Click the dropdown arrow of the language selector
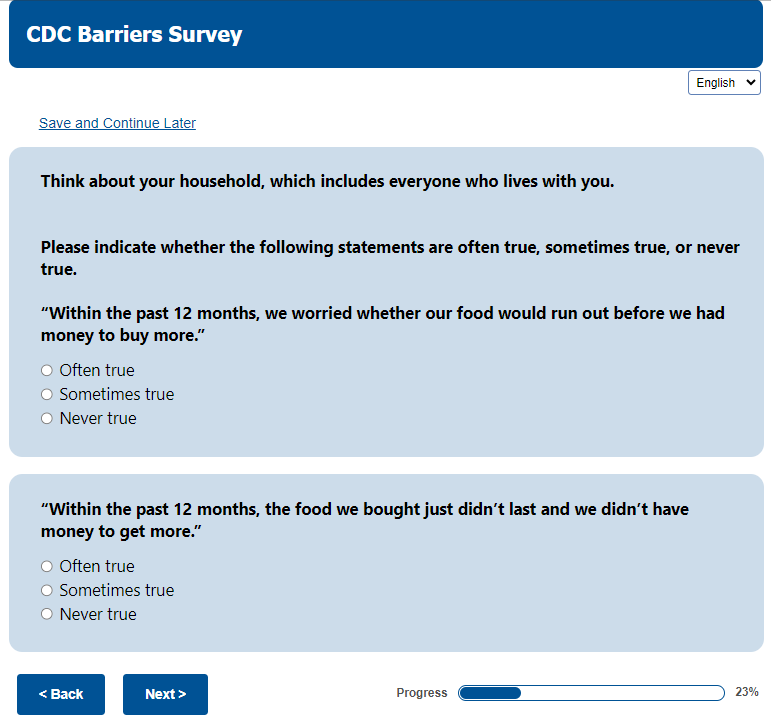 point(752,83)
